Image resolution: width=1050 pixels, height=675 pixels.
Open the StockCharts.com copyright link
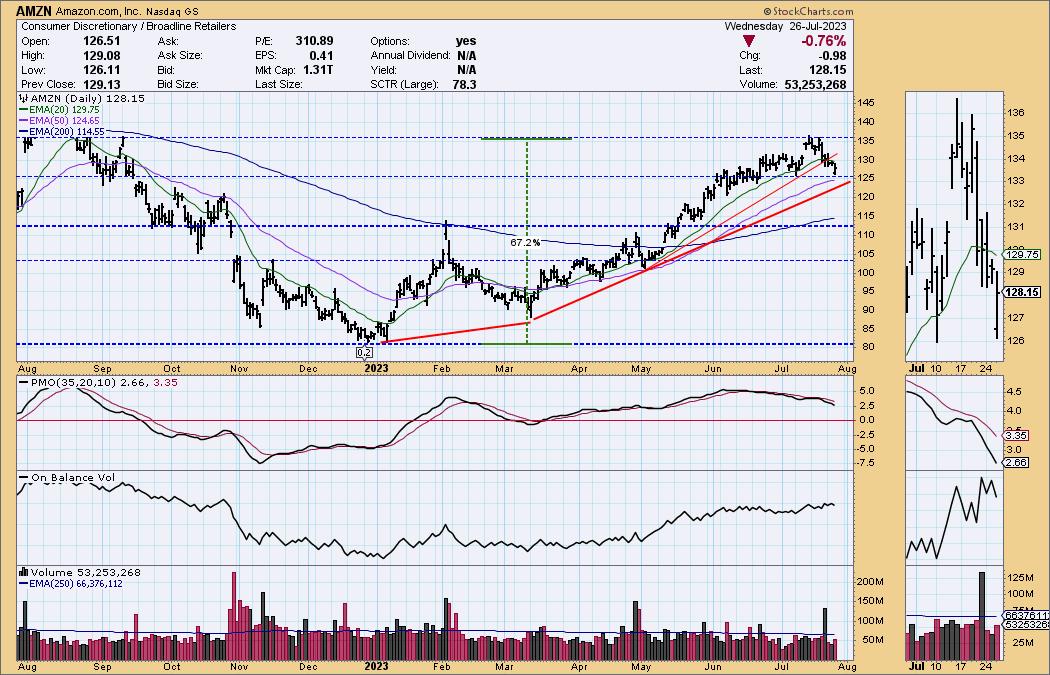pos(808,11)
